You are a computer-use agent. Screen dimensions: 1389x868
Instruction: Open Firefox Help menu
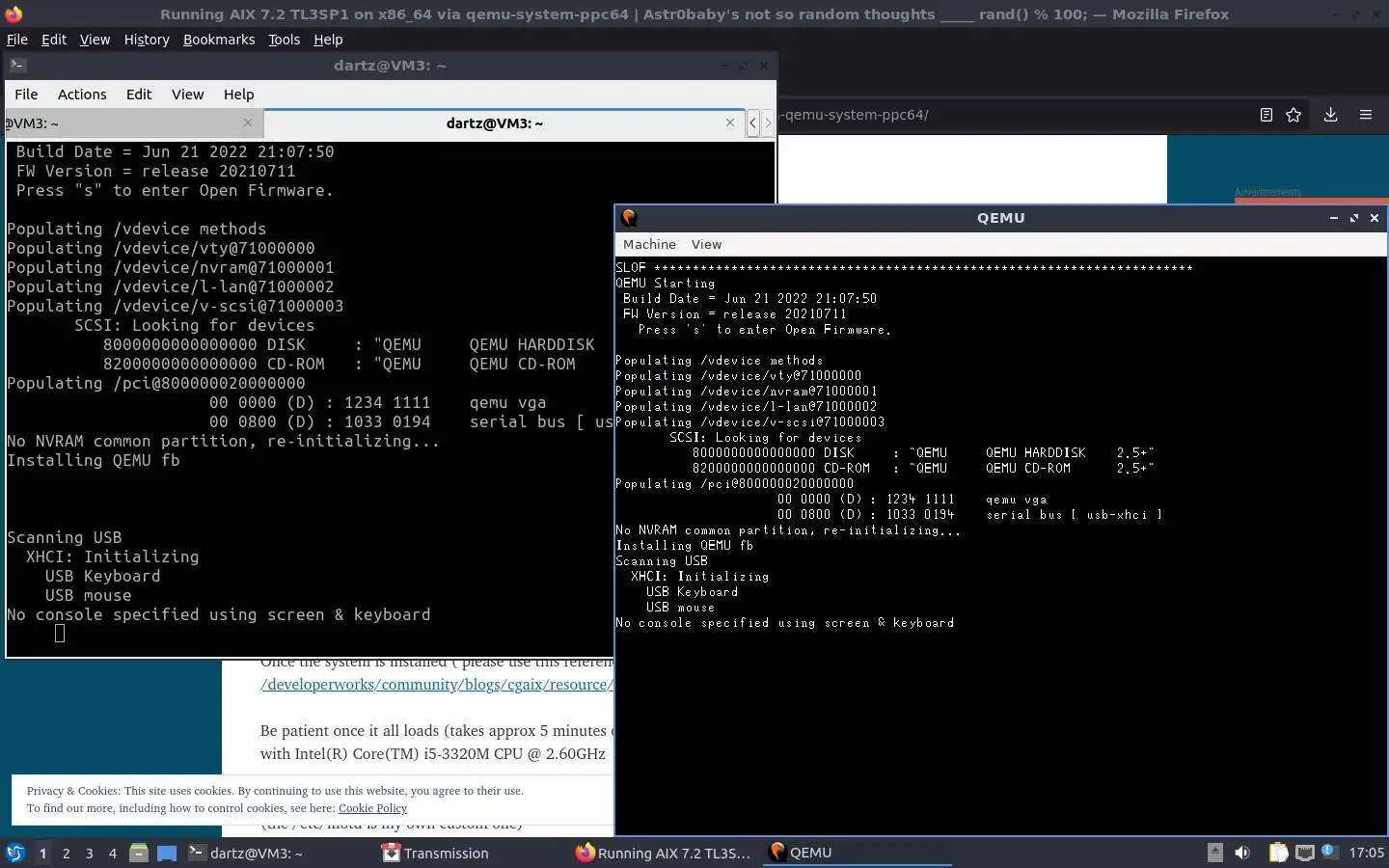click(328, 40)
